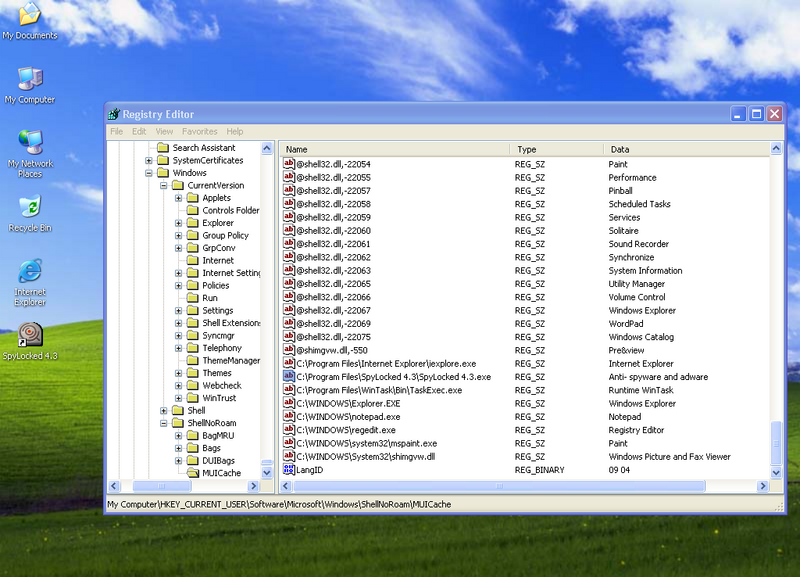The width and height of the screenshot is (800, 577).
Task: Collapse the CurrentVersion tree node
Action: tap(163, 185)
